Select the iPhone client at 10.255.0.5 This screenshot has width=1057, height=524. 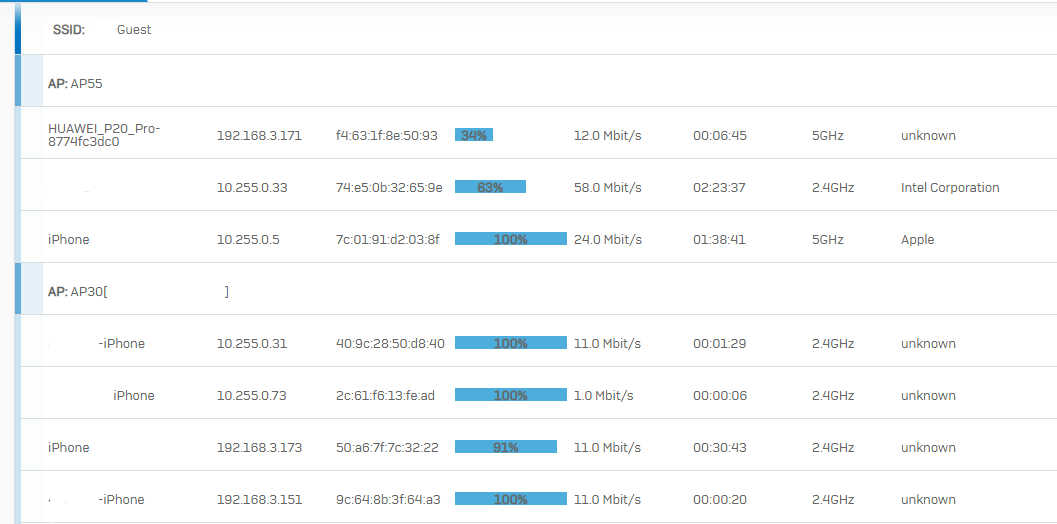pos(69,240)
